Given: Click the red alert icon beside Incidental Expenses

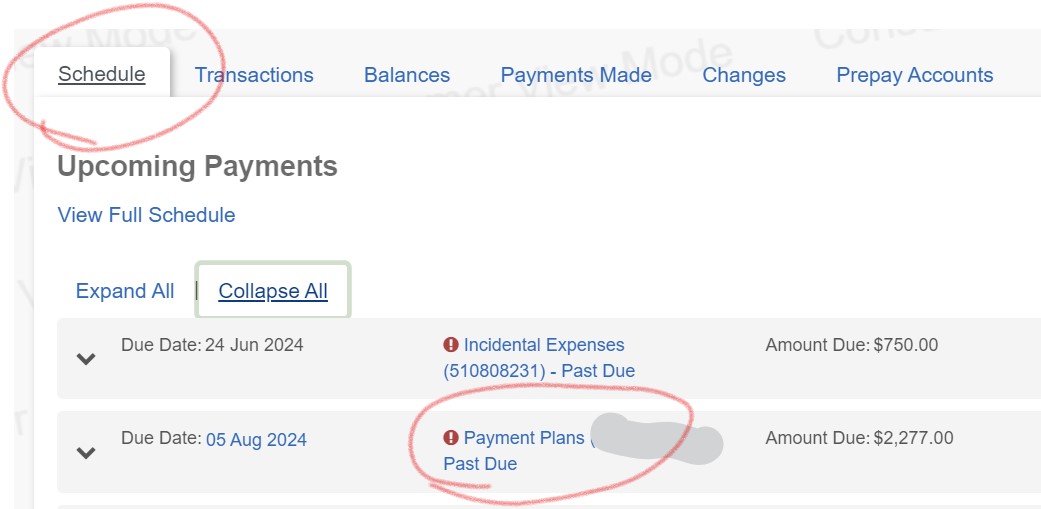Looking at the screenshot, I should tap(451, 345).
